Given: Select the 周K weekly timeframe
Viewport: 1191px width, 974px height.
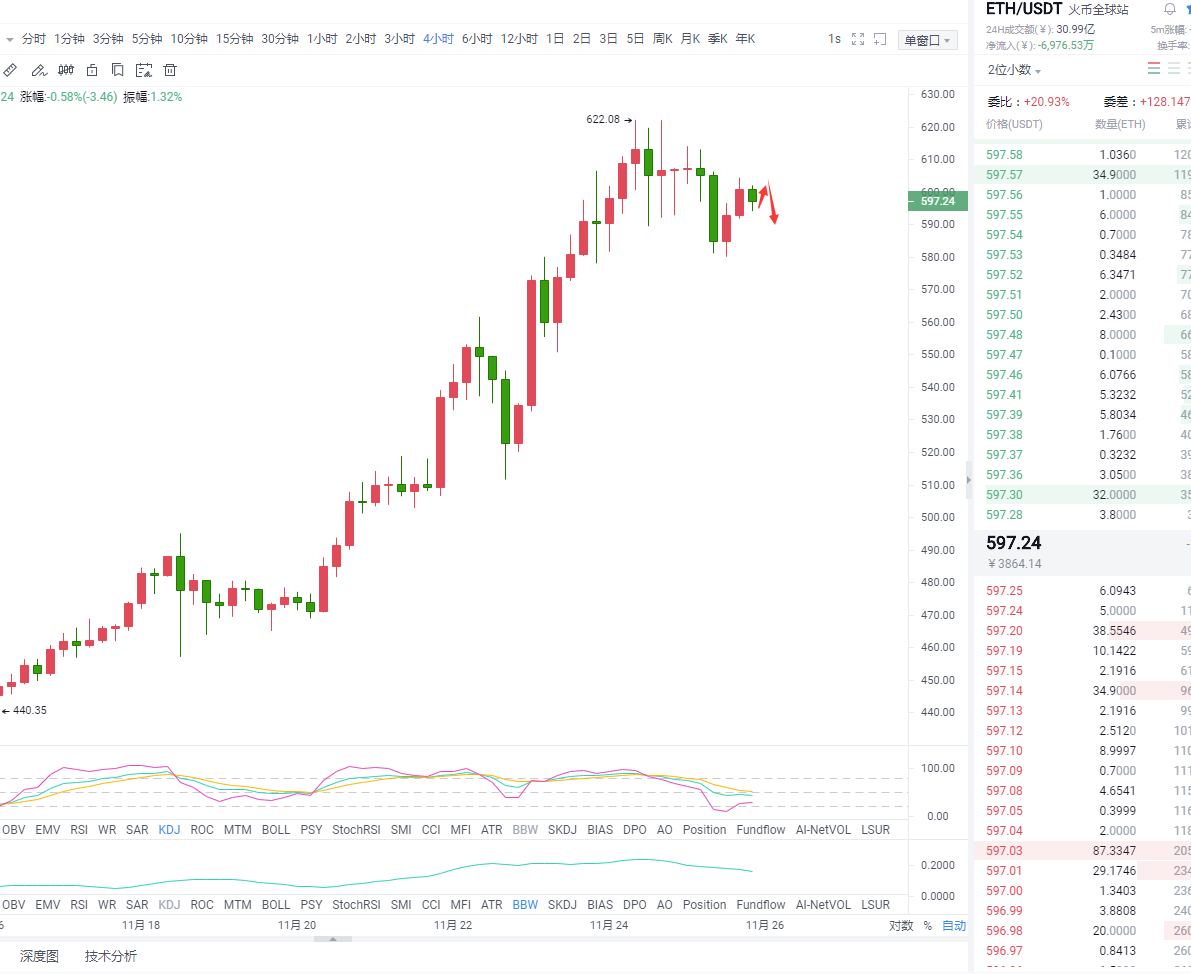Looking at the screenshot, I should click(662, 39).
